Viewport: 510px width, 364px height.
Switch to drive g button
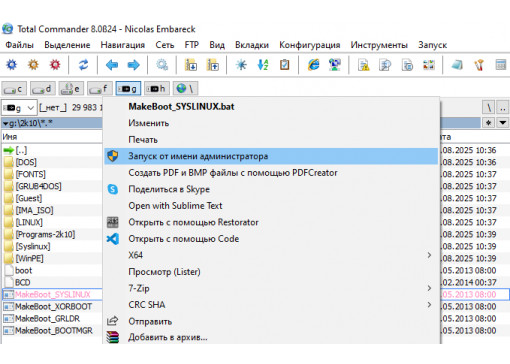pos(128,89)
